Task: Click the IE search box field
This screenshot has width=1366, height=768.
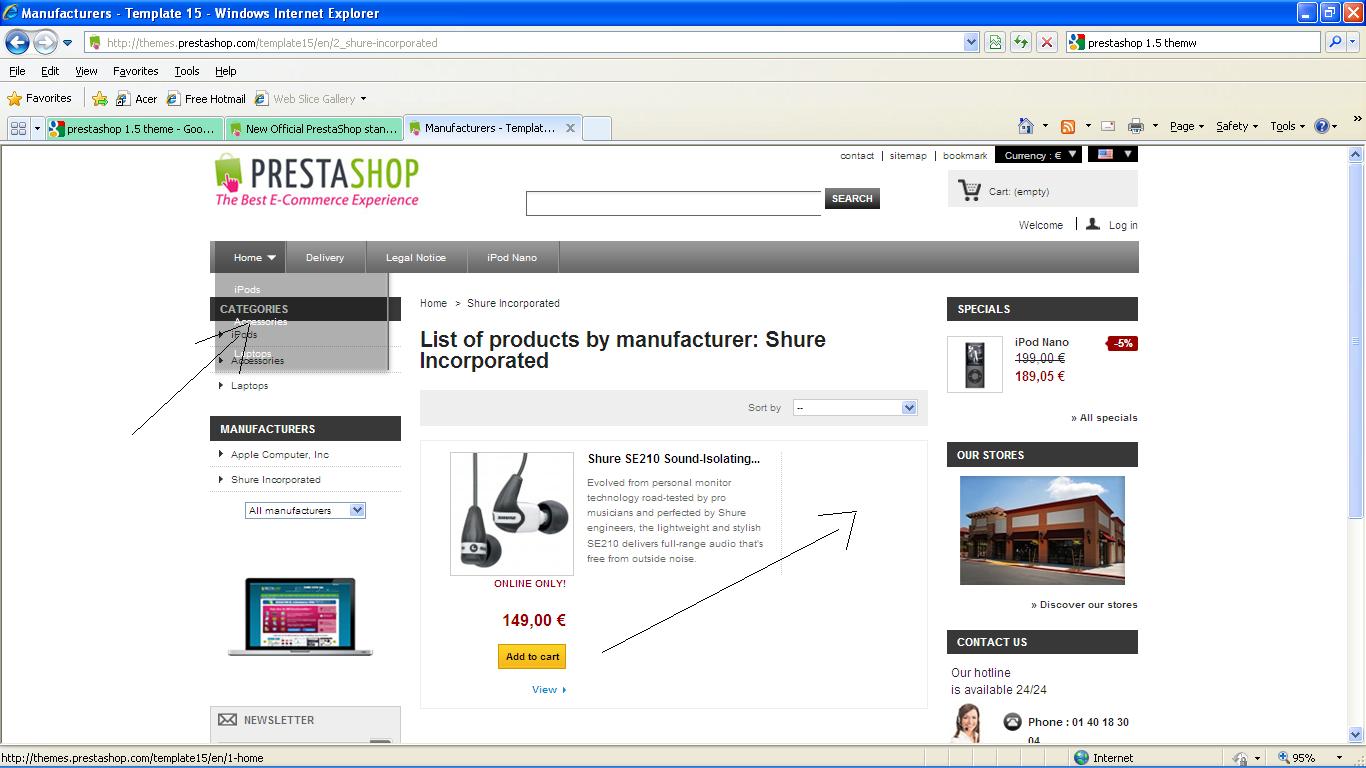Action: 1194,42
